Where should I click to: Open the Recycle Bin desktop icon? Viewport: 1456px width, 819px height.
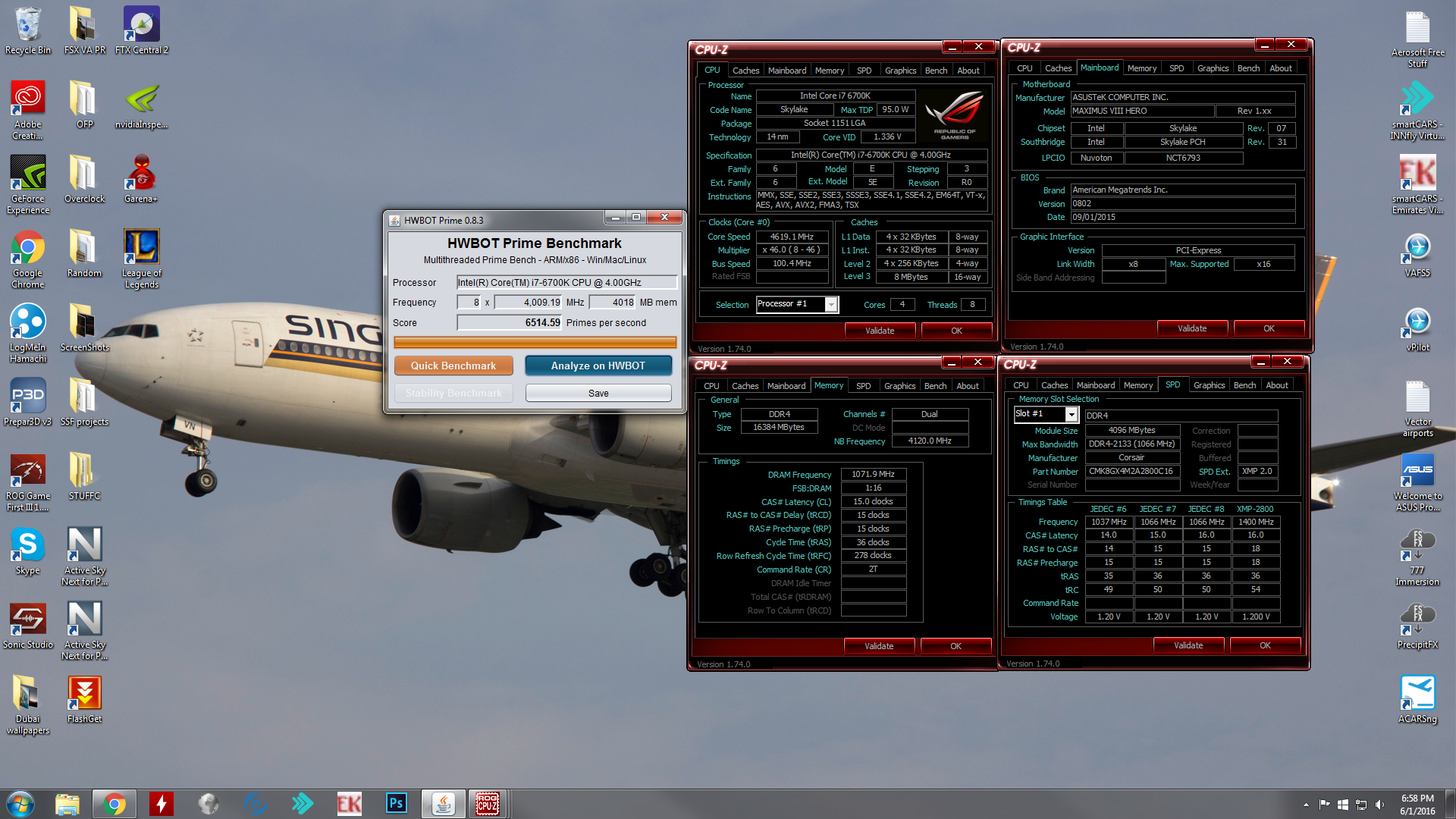[28, 30]
